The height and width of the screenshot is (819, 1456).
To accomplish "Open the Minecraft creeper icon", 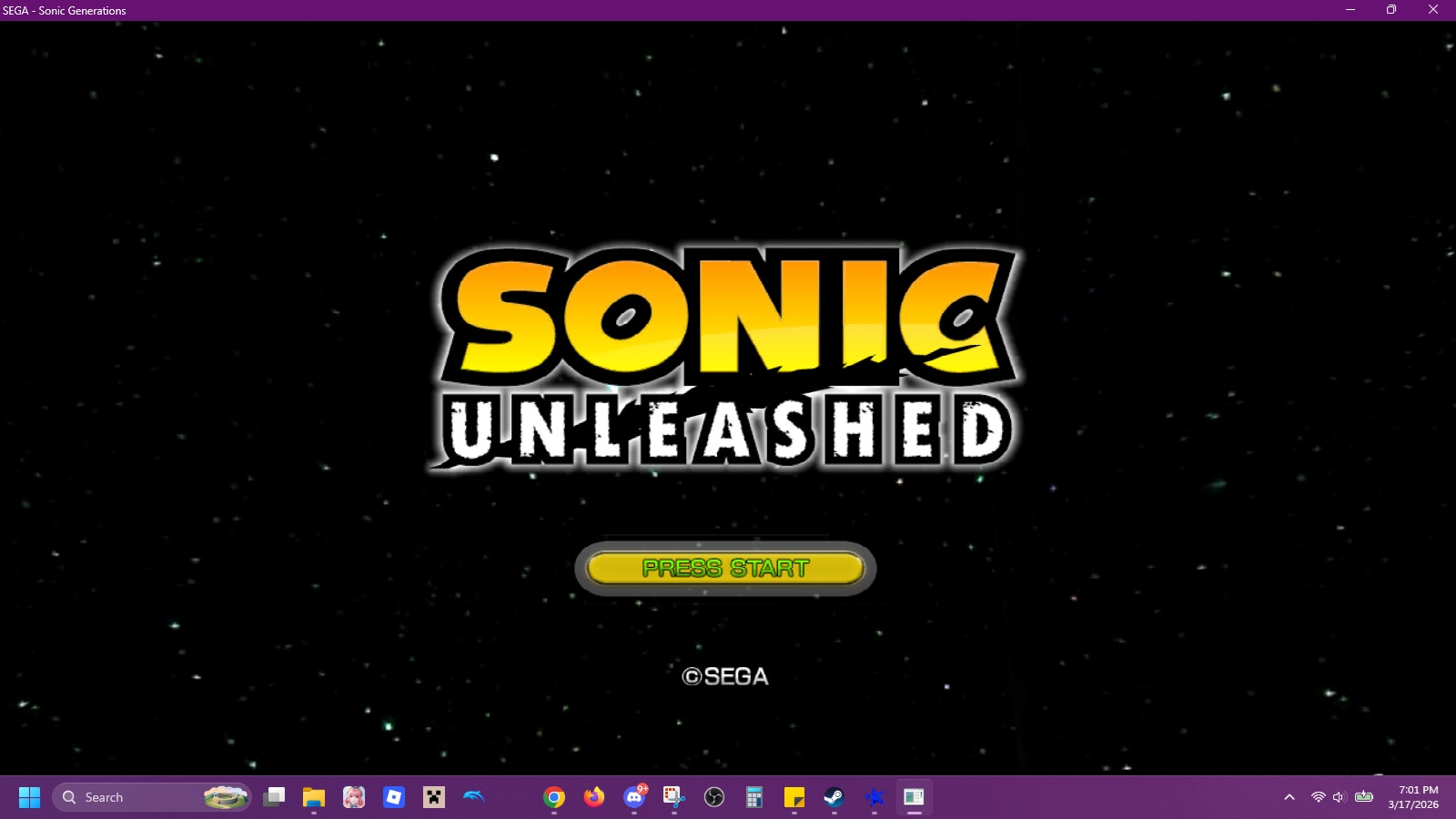I will [434, 797].
